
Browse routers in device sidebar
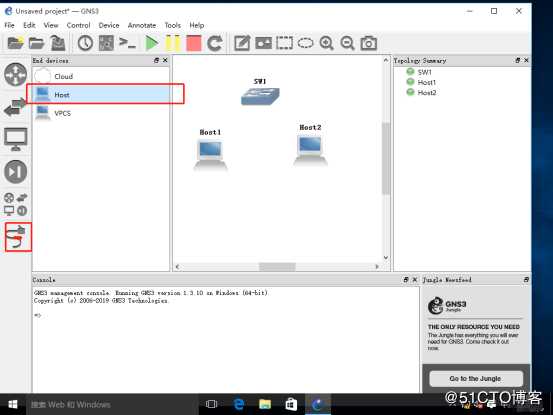pyautogui.click(x=15, y=74)
